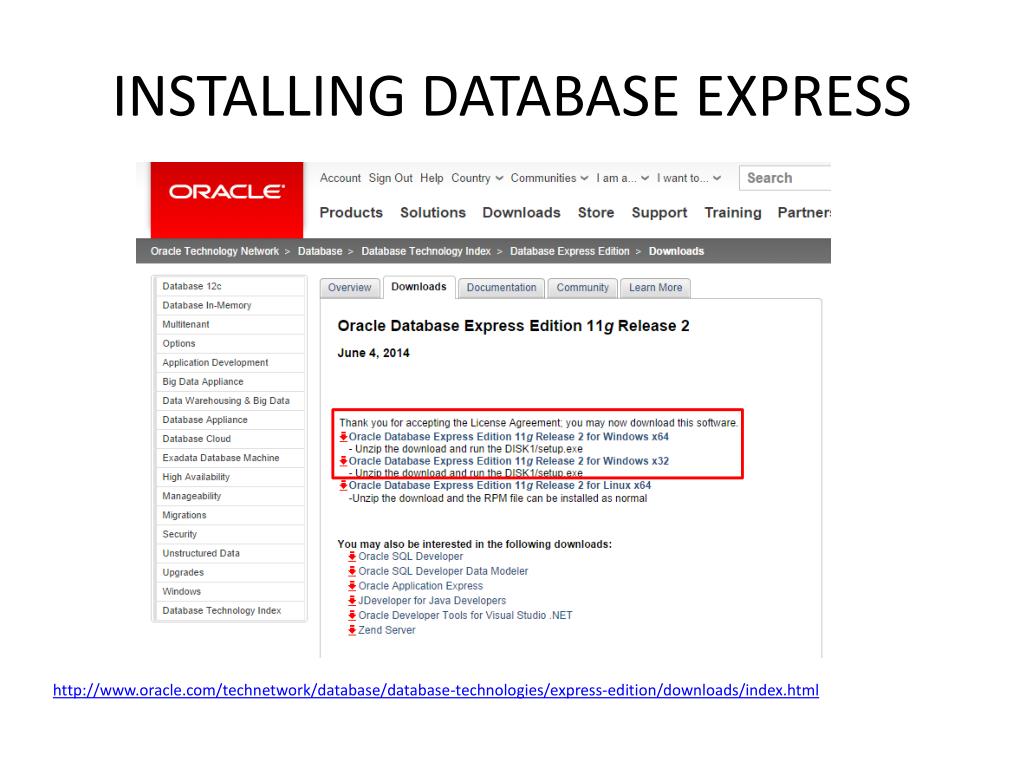Click the Oracle logo
Image resolution: width=1024 pixels, height=768 pixels.
point(227,200)
